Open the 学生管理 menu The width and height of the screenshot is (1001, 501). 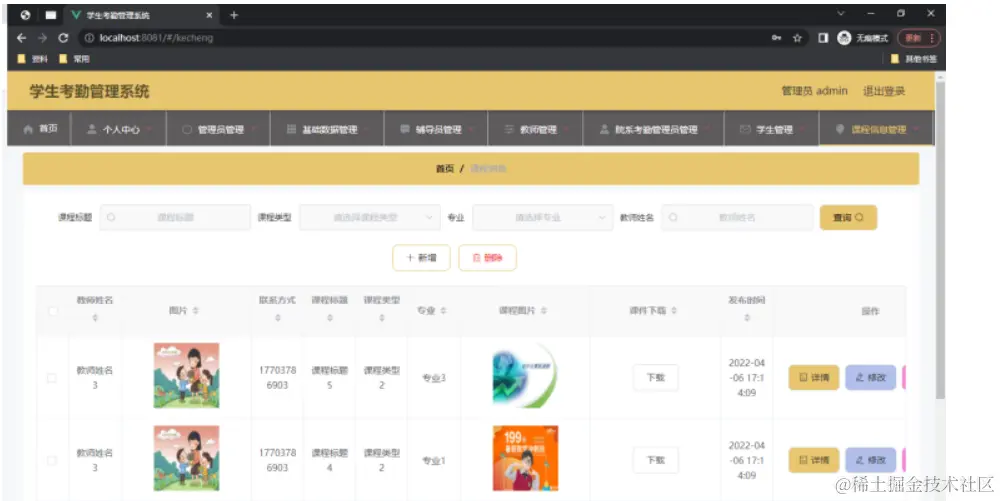[x=771, y=129]
